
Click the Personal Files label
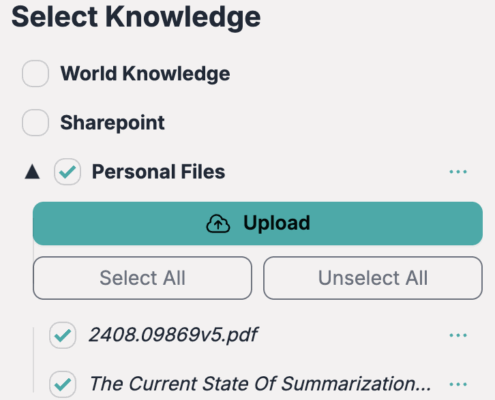click(158, 172)
